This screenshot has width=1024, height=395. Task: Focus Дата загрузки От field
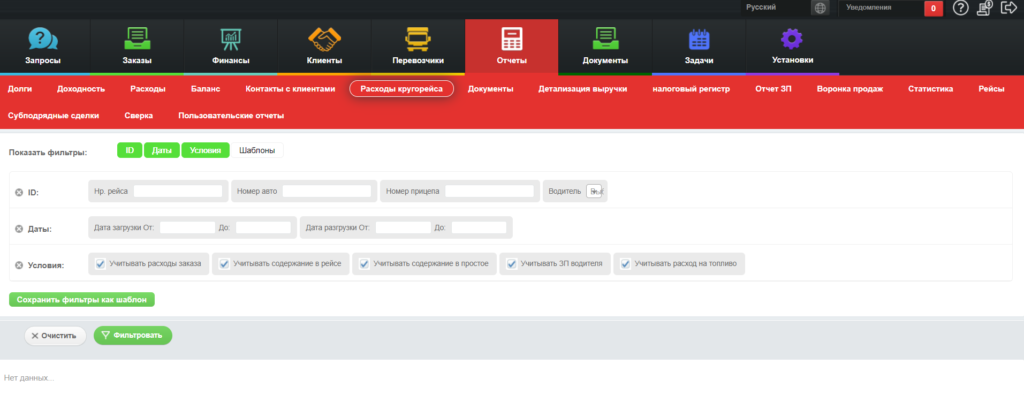[x=187, y=227]
